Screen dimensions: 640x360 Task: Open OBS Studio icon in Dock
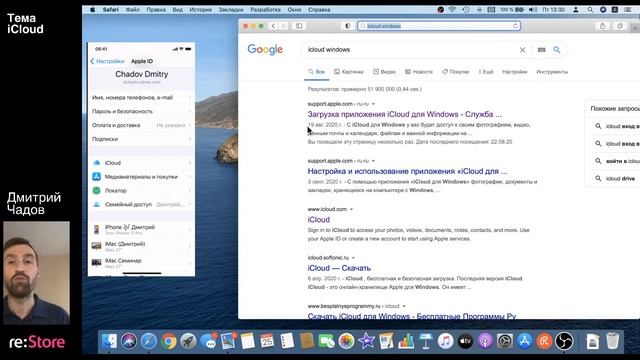point(564,341)
